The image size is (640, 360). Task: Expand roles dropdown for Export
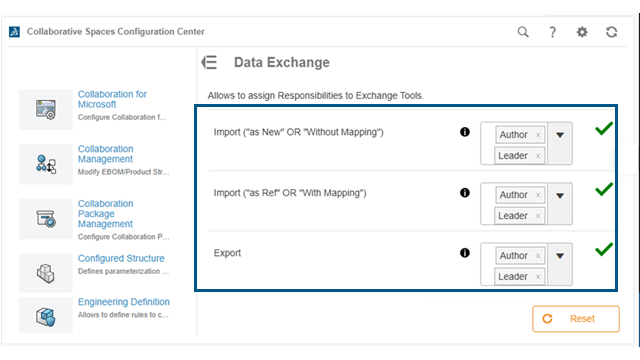[560, 256]
